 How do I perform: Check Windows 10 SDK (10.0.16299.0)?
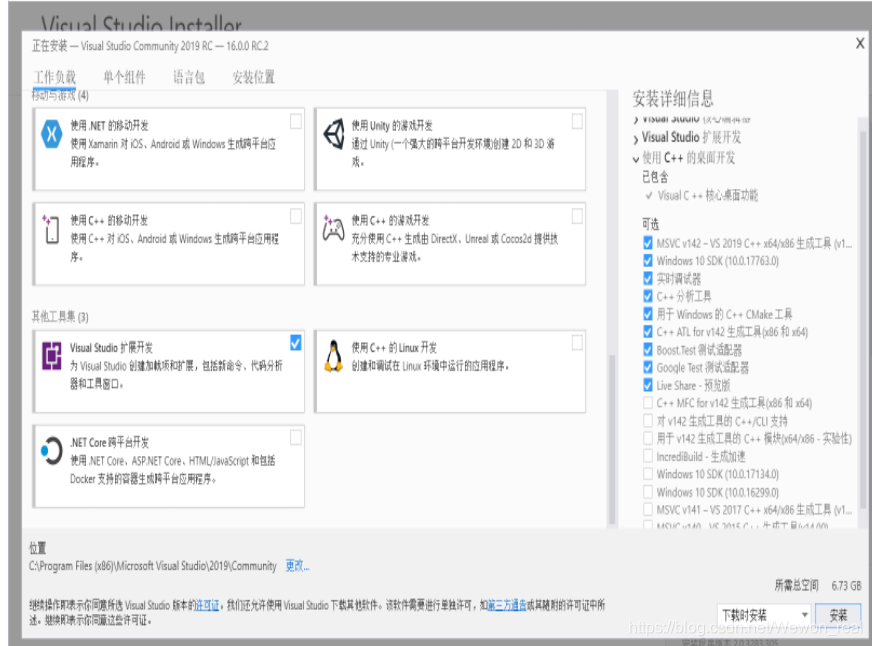pos(648,492)
